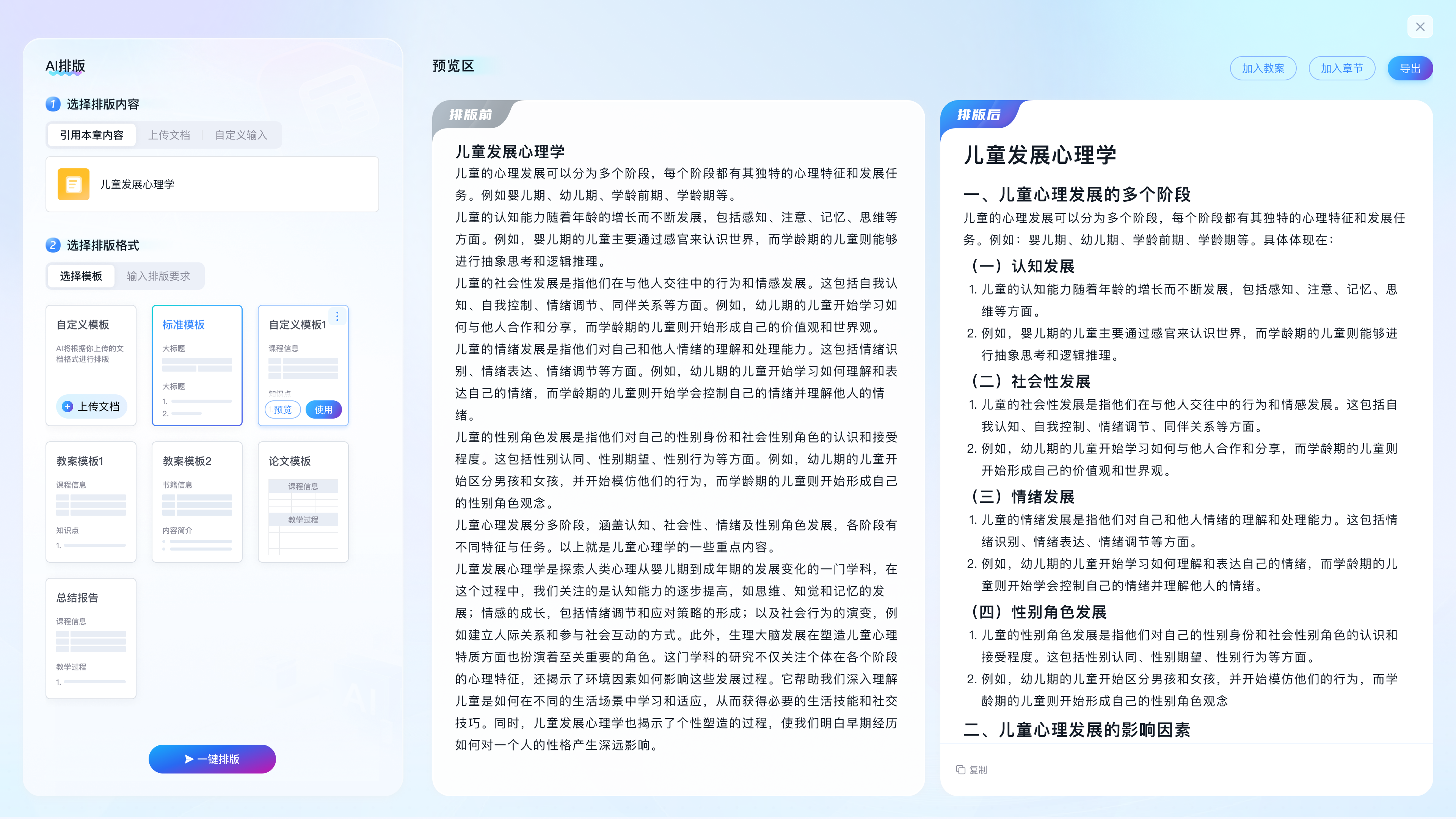Viewport: 1456px width, 819px height.
Task: Open the three-dot menu on 自定义模板1
Action: pyautogui.click(x=337, y=317)
